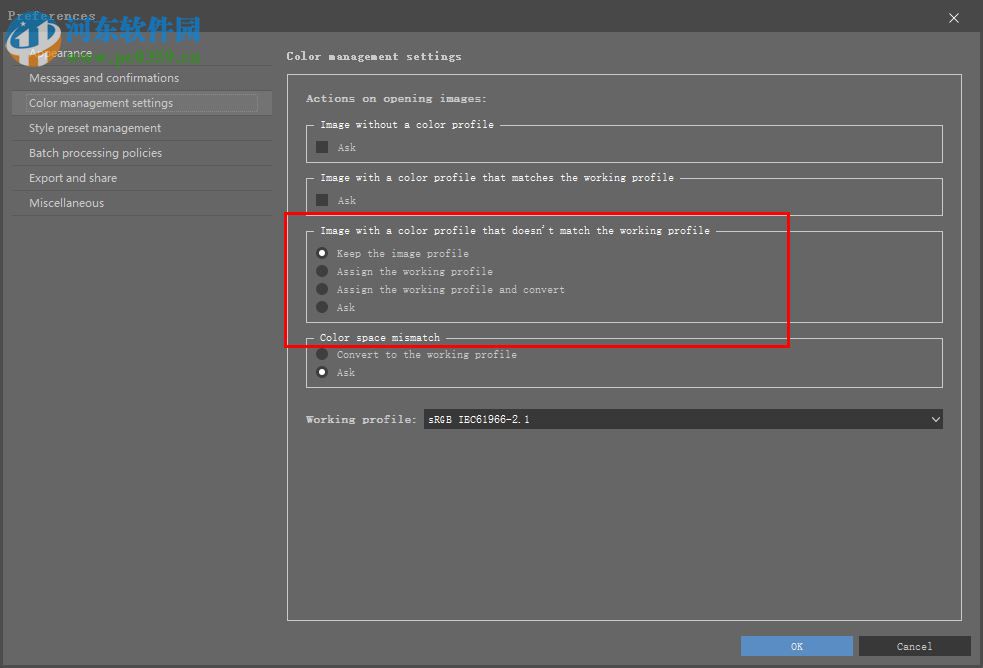The height and width of the screenshot is (668, 983).
Task: Open the Working profile dropdown
Action: 934,419
